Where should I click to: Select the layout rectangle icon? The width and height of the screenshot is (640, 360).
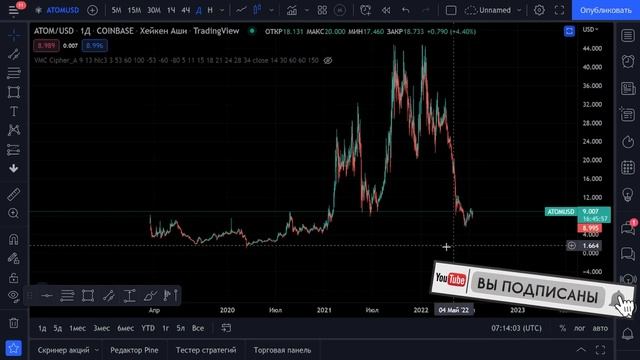coord(451,10)
